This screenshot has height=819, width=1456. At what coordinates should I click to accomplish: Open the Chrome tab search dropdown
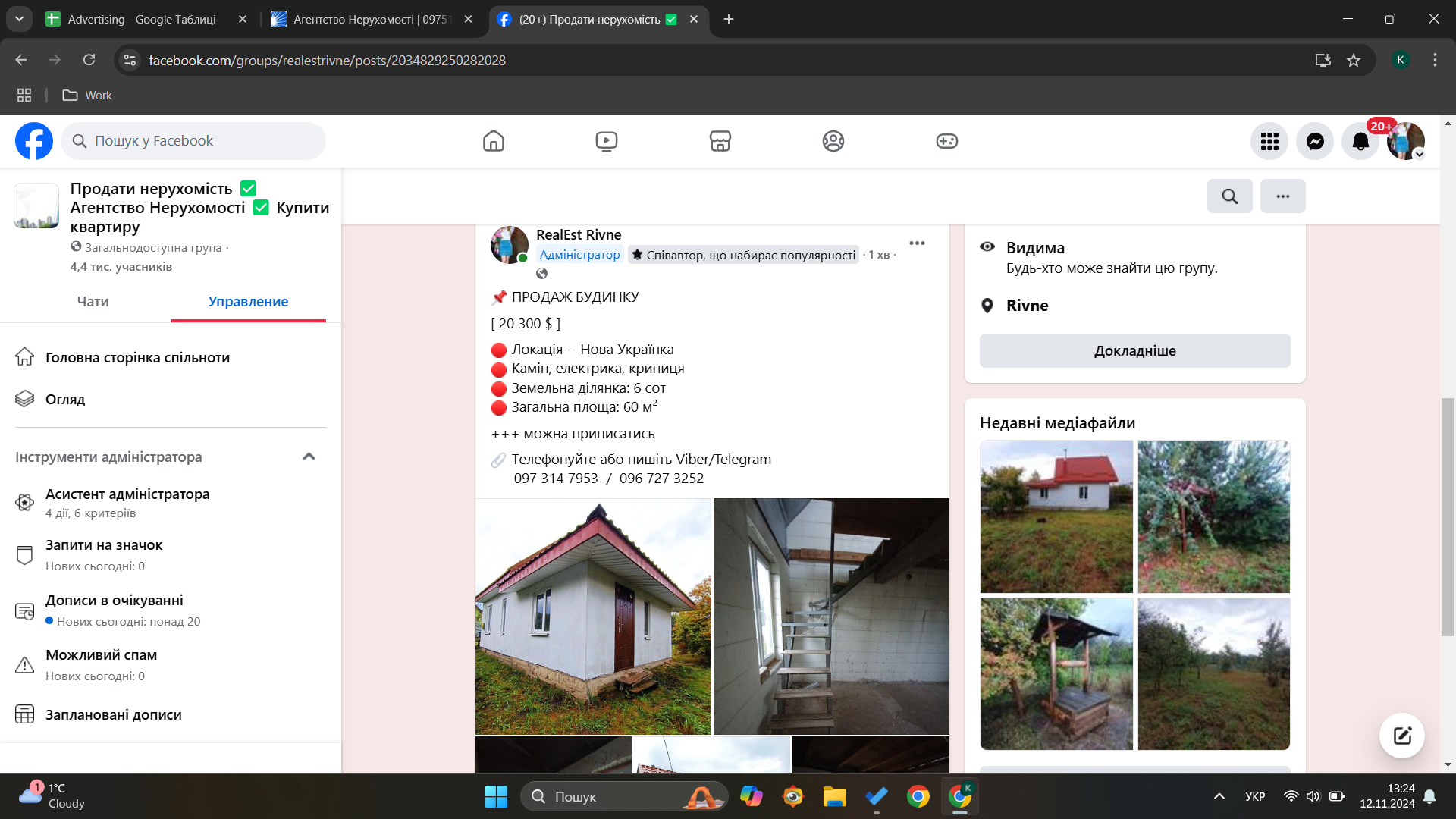click(x=19, y=19)
